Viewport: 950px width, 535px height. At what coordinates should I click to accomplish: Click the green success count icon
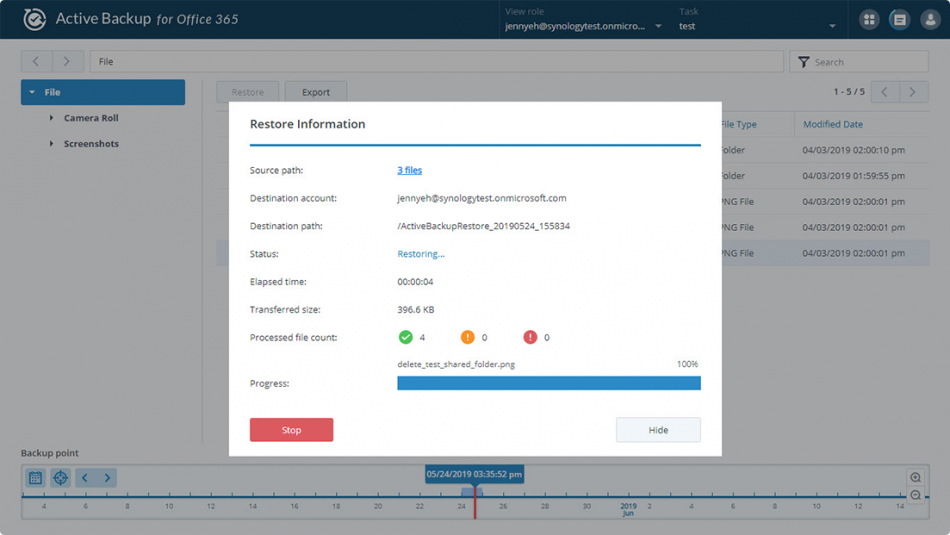[405, 337]
